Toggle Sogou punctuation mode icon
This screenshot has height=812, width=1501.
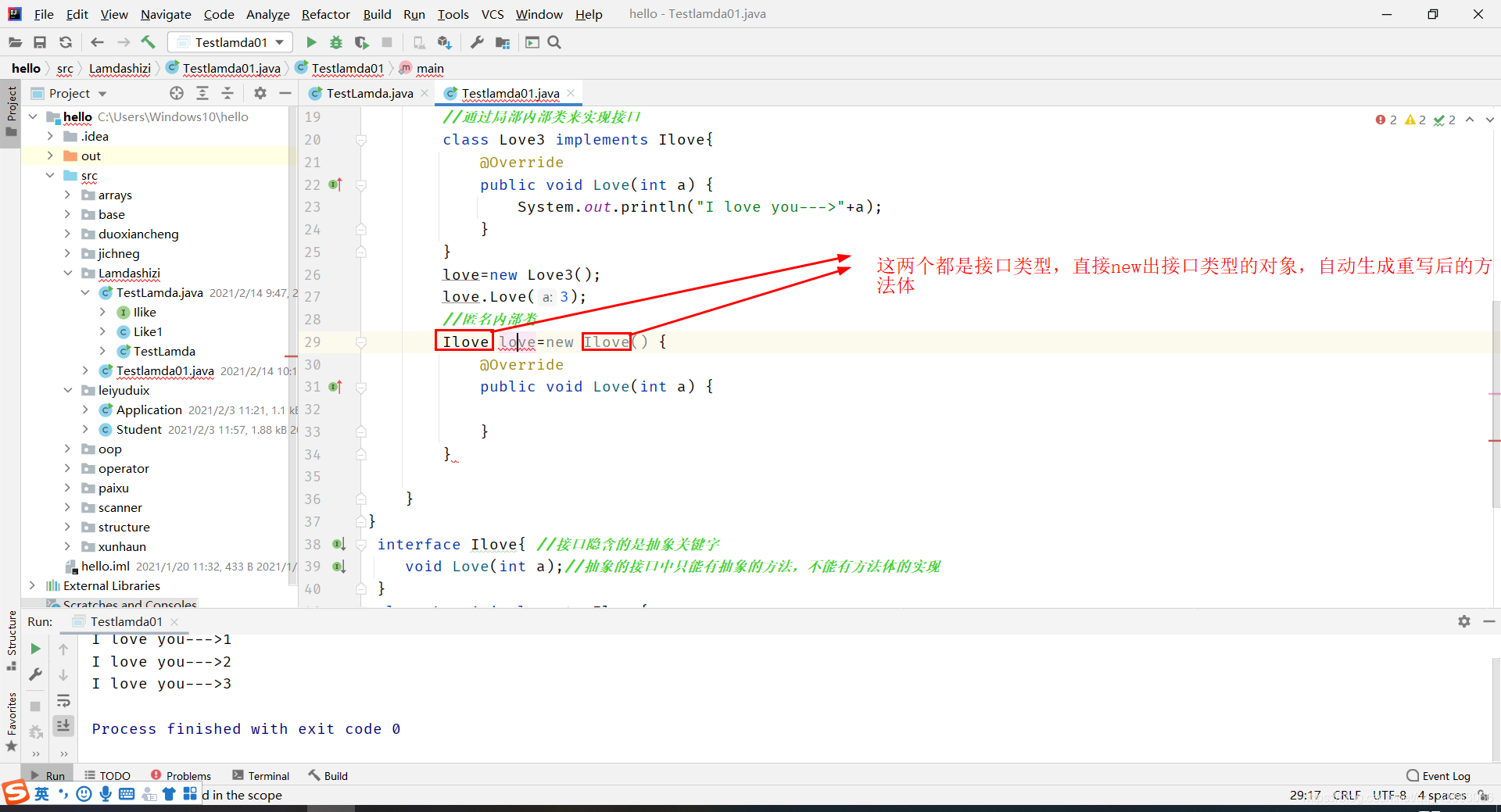(63, 794)
